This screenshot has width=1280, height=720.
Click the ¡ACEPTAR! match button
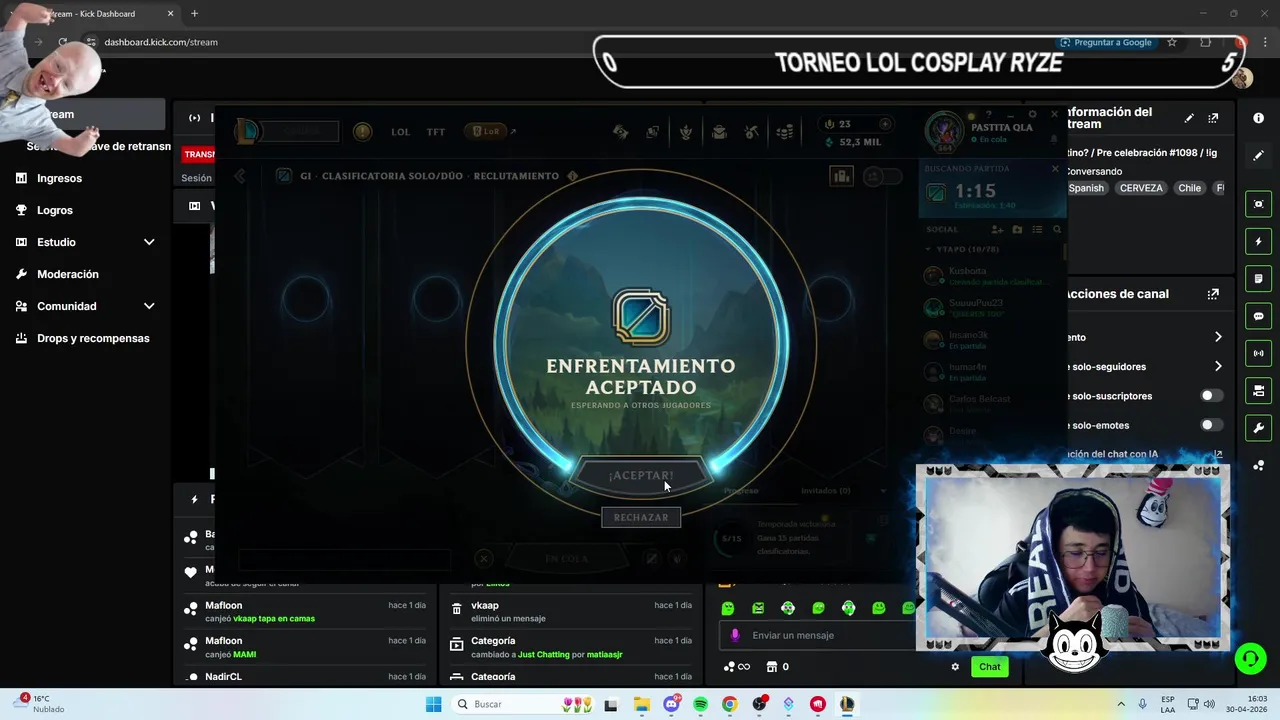641,476
